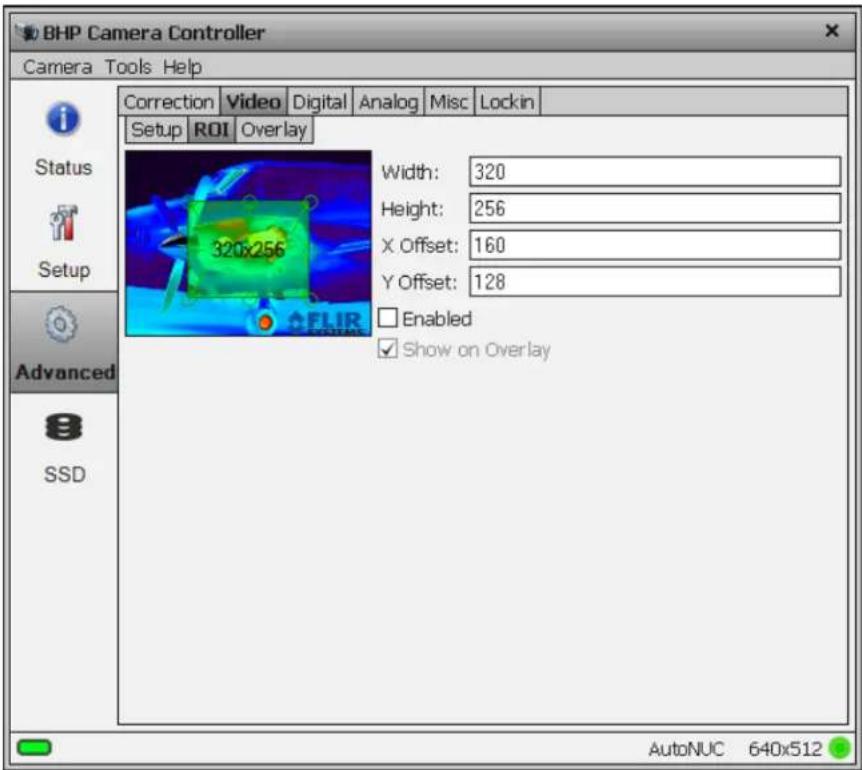Click the Height input field
The image size is (862, 770).
coord(655,208)
